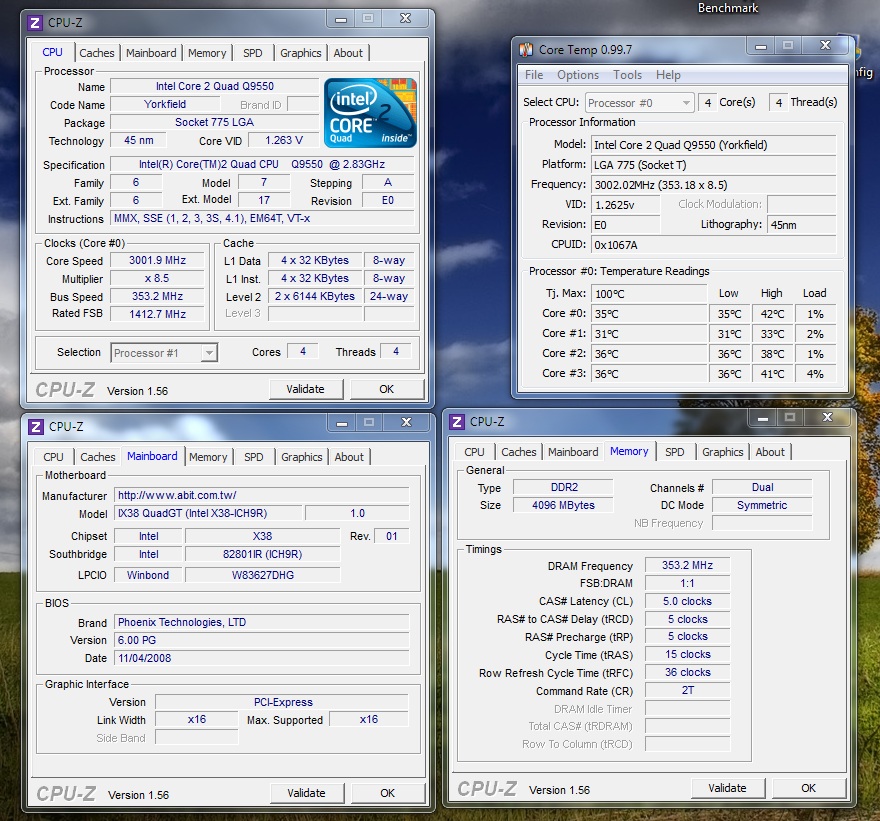The height and width of the screenshot is (821, 880).
Task: Click Core VID value 1.263 V
Action: pos(284,140)
